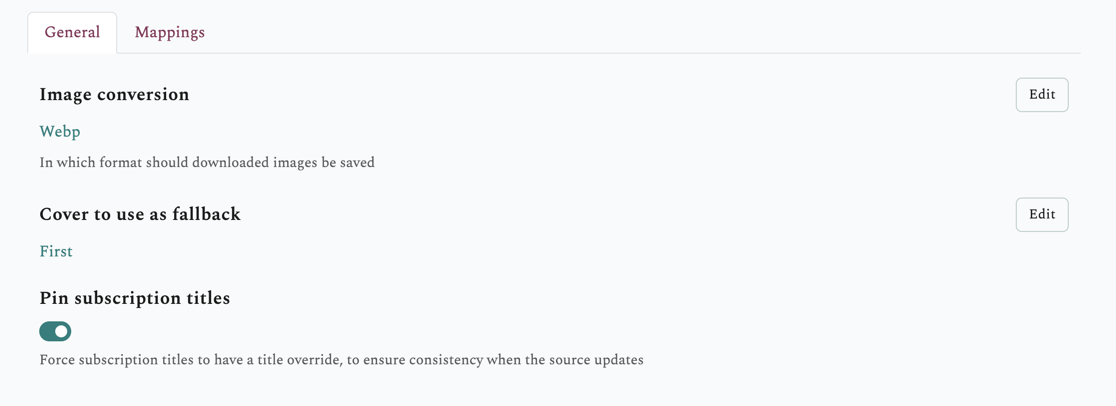Return to the General settings tab
The width and height of the screenshot is (1116, 406).
[72, 32]
